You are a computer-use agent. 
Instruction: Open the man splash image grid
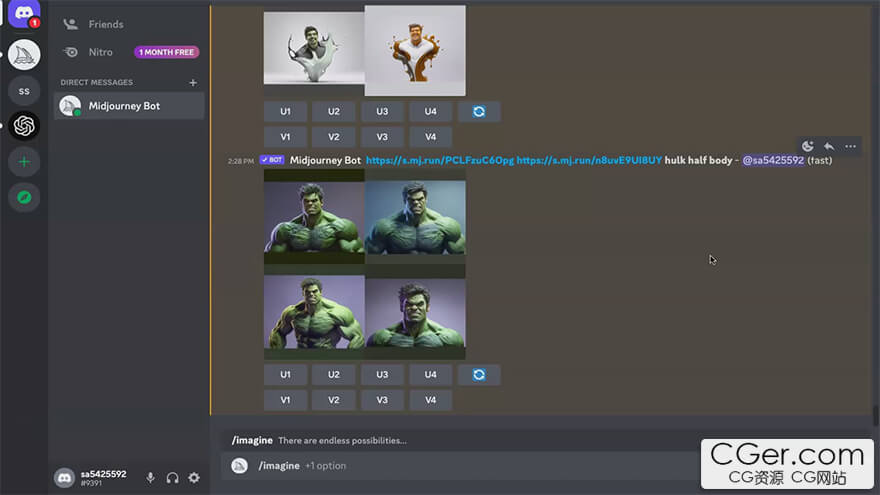click(365, 51)
